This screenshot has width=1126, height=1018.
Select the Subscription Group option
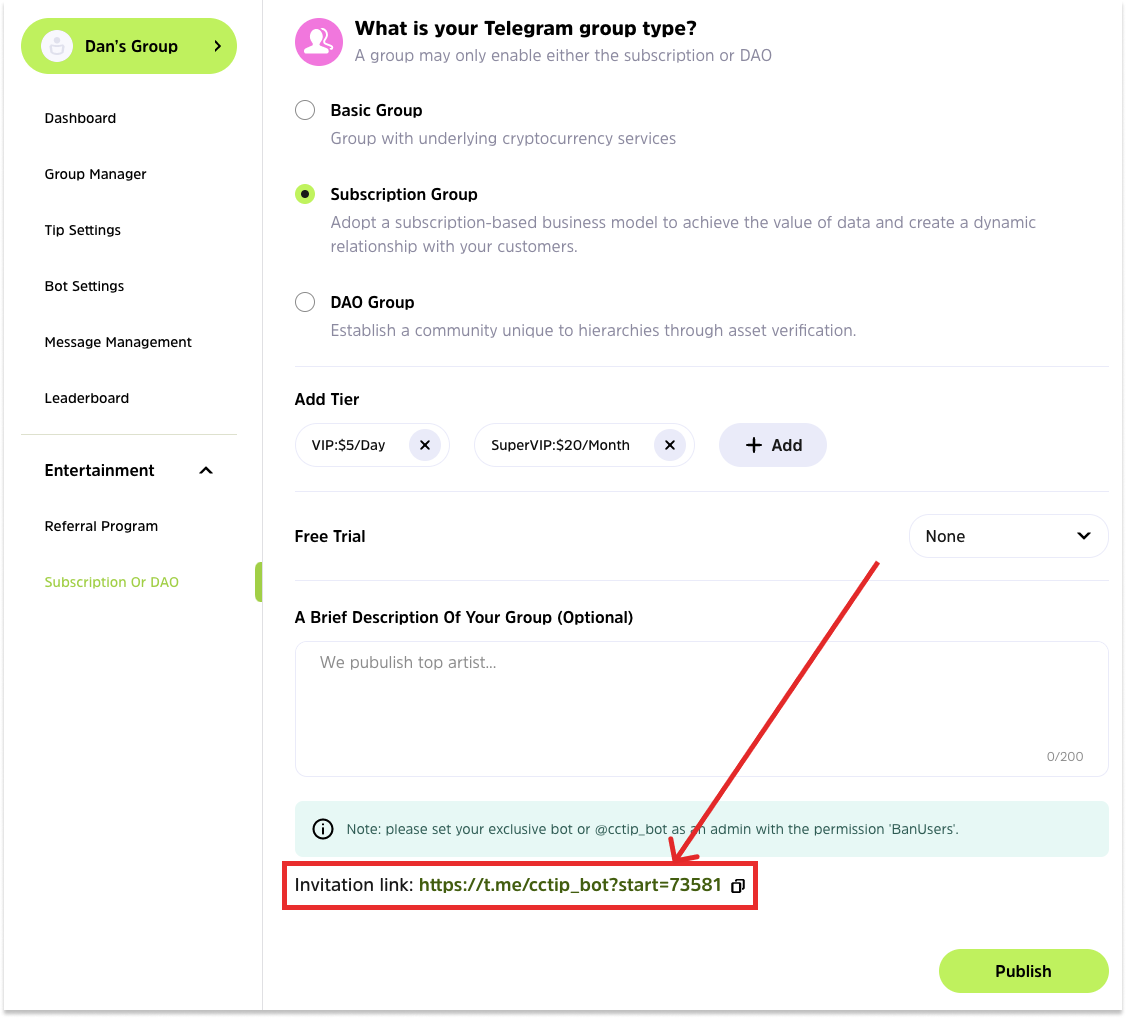click(x=305, y=194)
